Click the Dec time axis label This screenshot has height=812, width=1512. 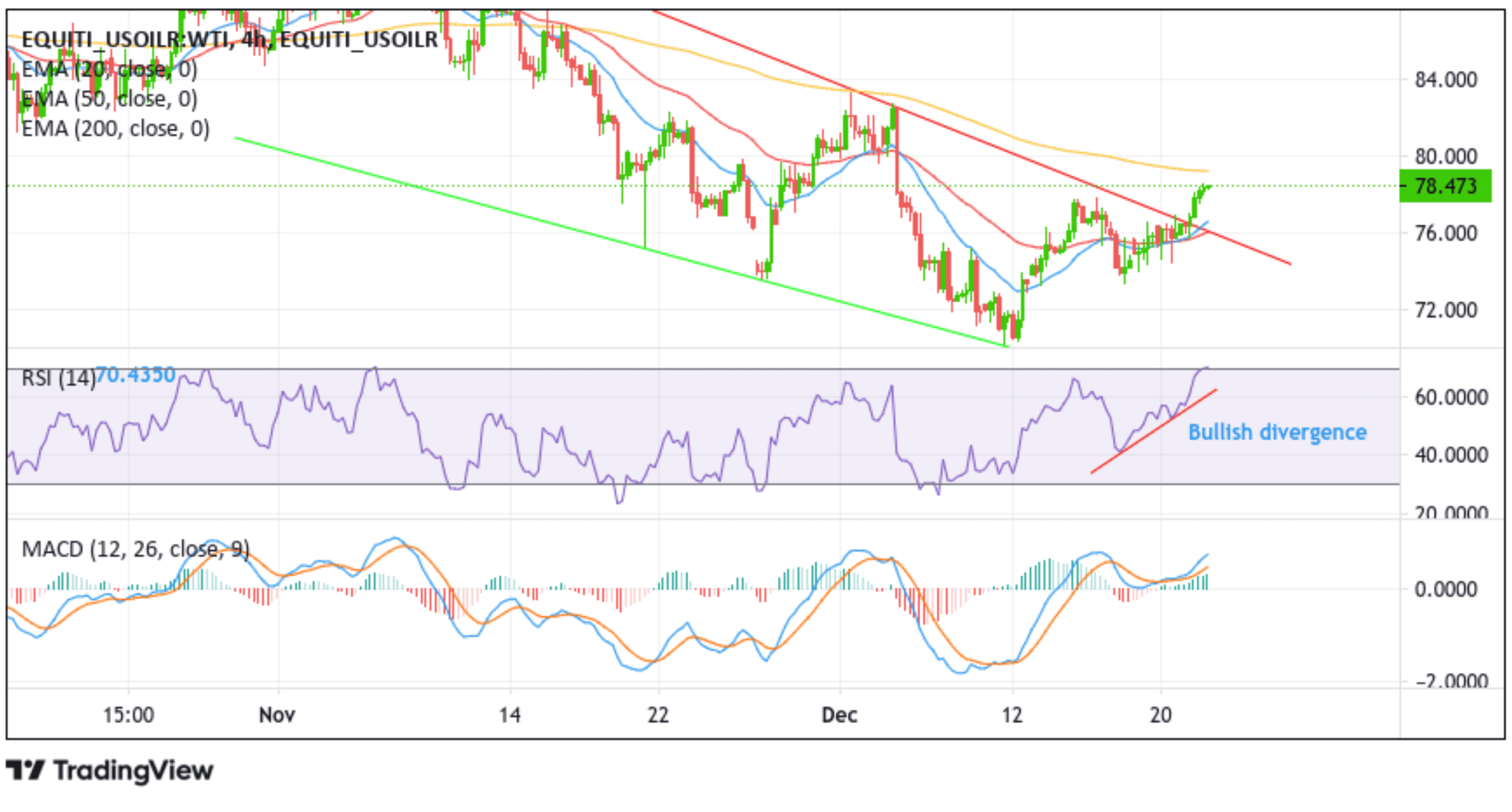[x=840, y=715]
